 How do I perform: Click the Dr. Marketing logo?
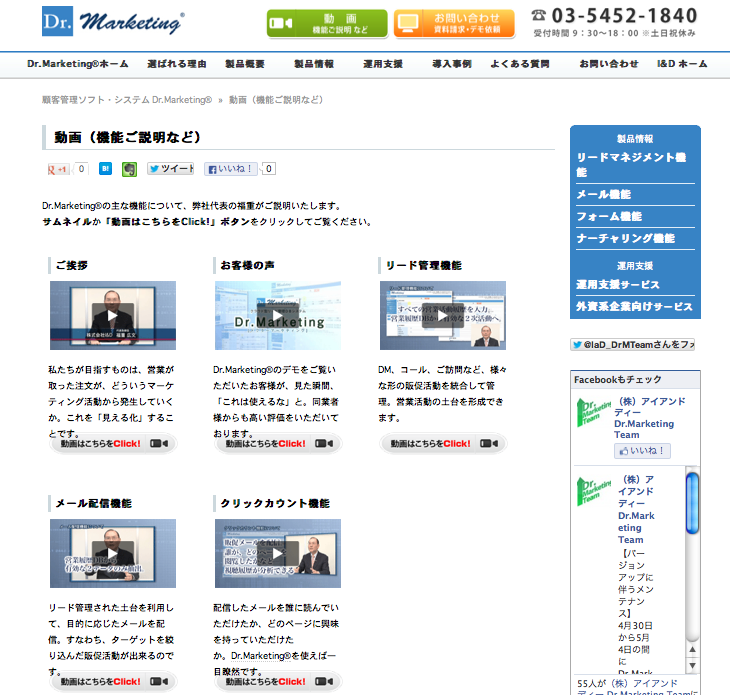click(113, 21)
